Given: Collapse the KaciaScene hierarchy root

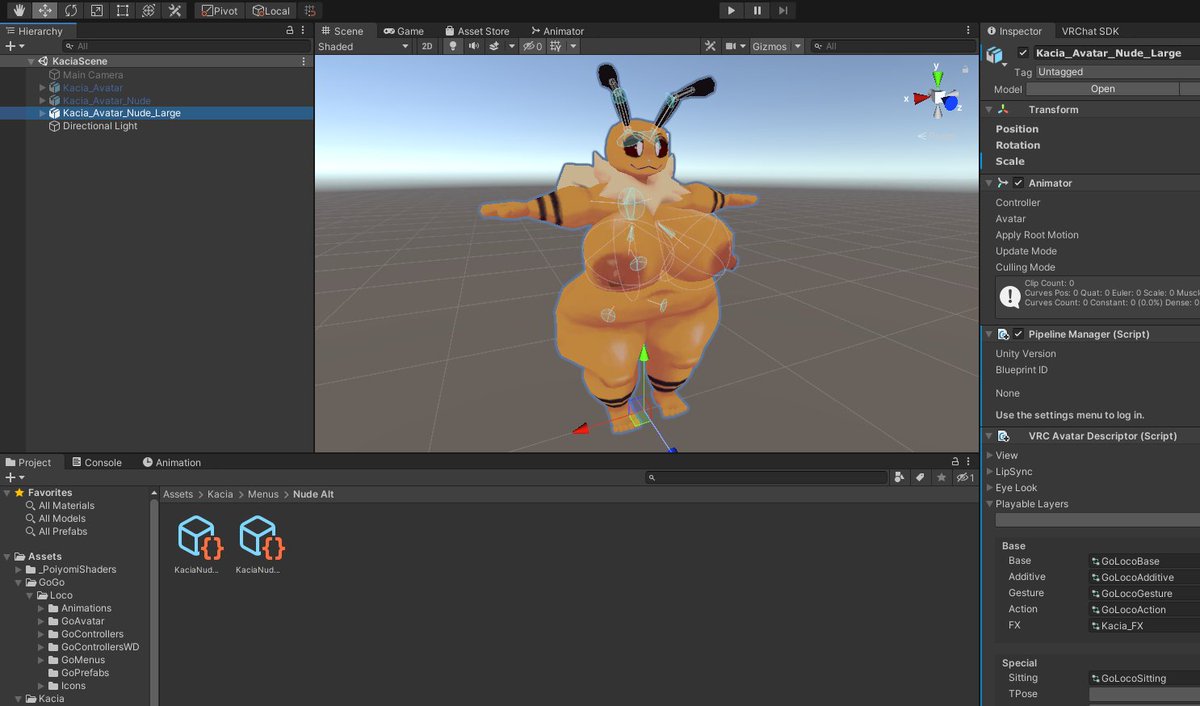Looking at the screenshot, I should [x=31, y=61].
